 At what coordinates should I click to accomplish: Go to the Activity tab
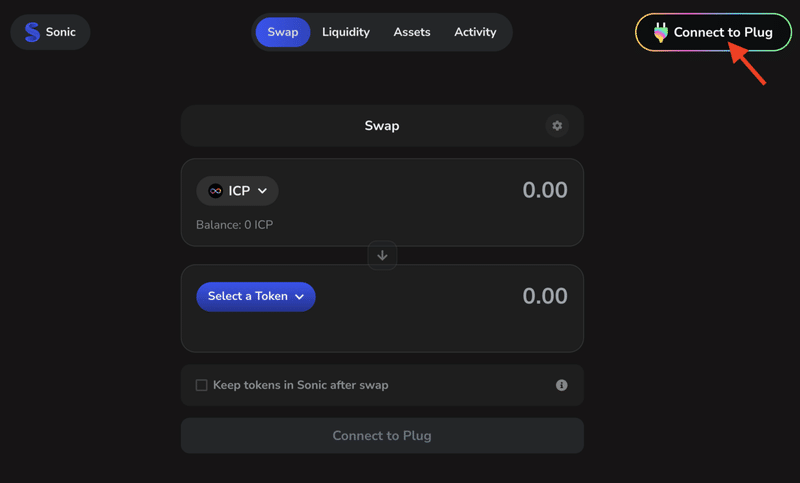tap(475, 32)
